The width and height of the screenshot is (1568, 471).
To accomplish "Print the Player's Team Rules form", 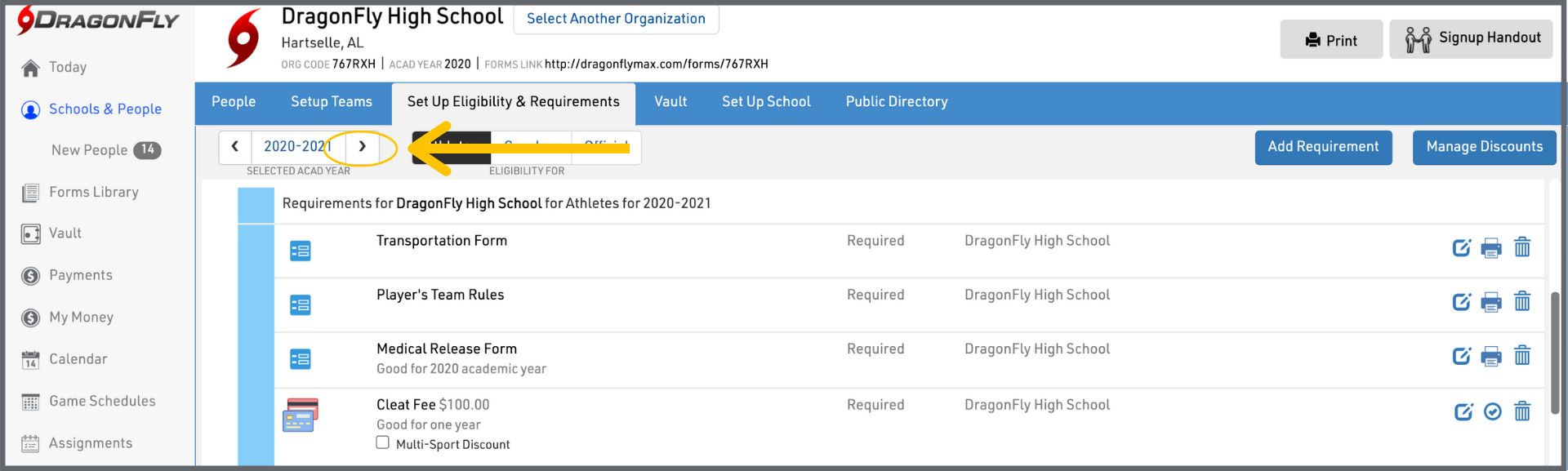I will click(x=1491, y=302).
